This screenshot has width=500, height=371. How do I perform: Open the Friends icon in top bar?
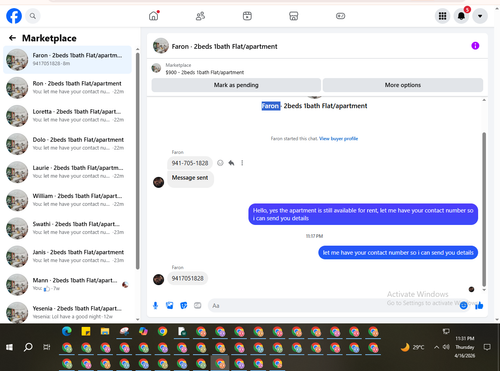(200, 16)
